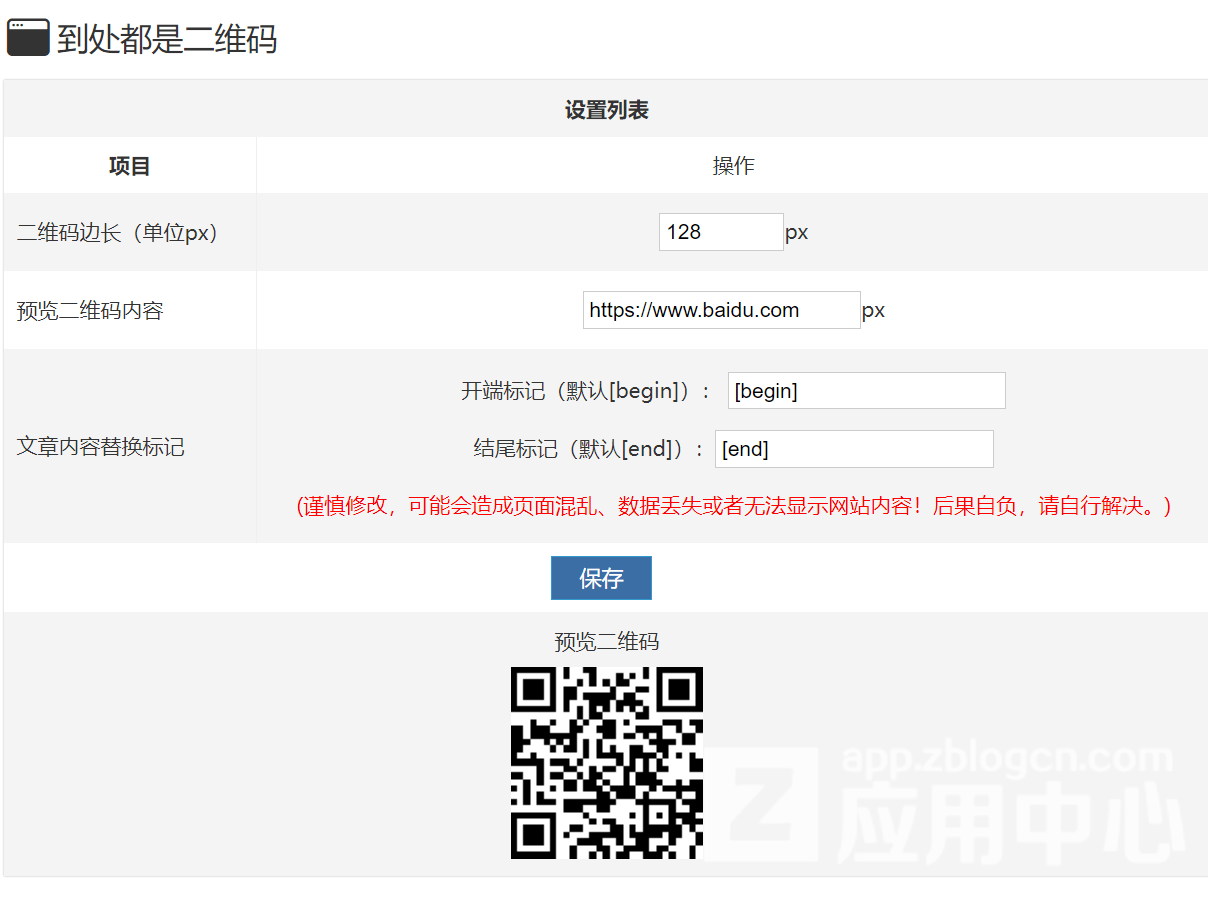Click the 设置列表 table header
The height and width of the screenshot is (905, 1208).
click(606, 110)
